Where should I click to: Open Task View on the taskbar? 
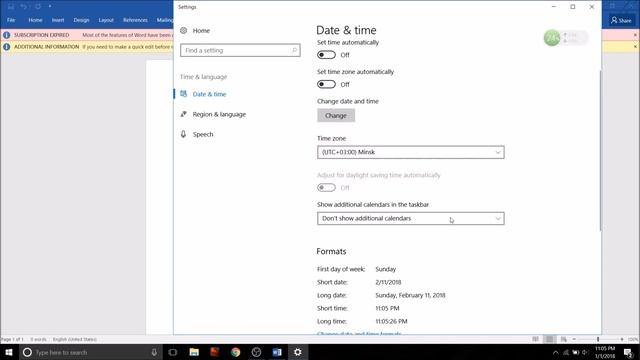[173, 352]
